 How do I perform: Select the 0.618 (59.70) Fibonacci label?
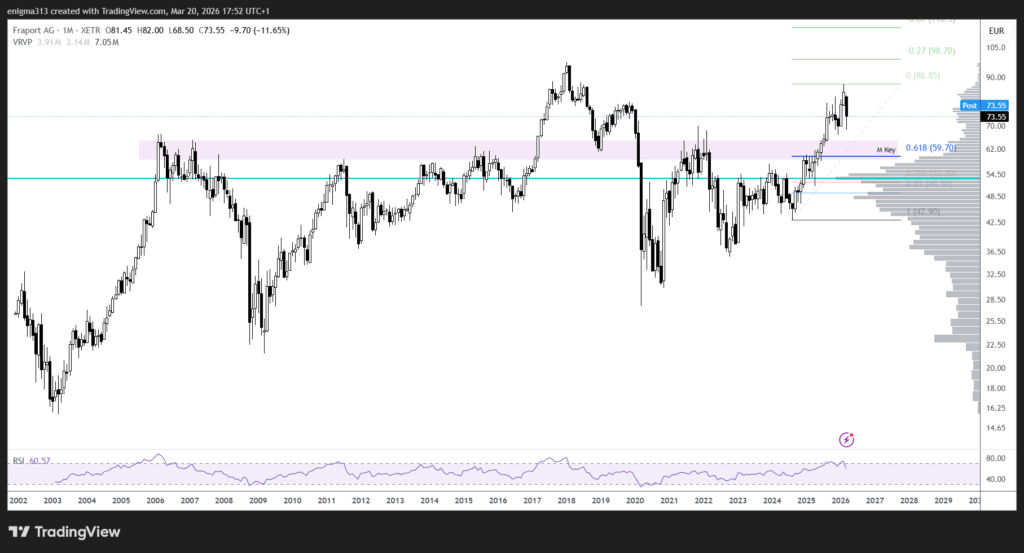931,148
